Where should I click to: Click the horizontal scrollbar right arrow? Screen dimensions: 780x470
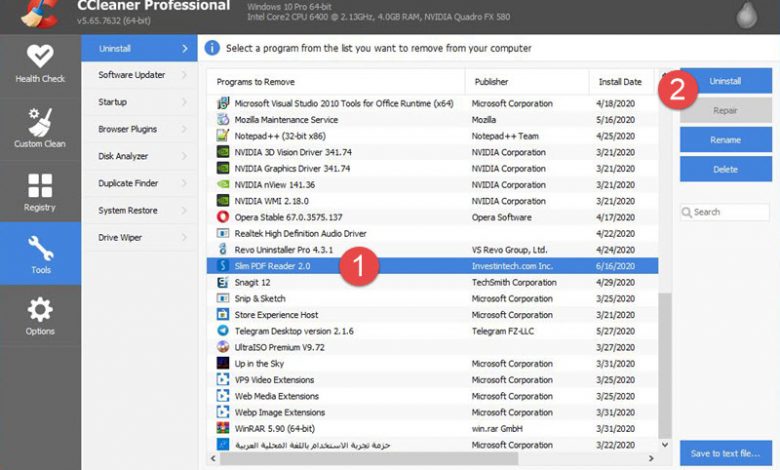[651, 458]
